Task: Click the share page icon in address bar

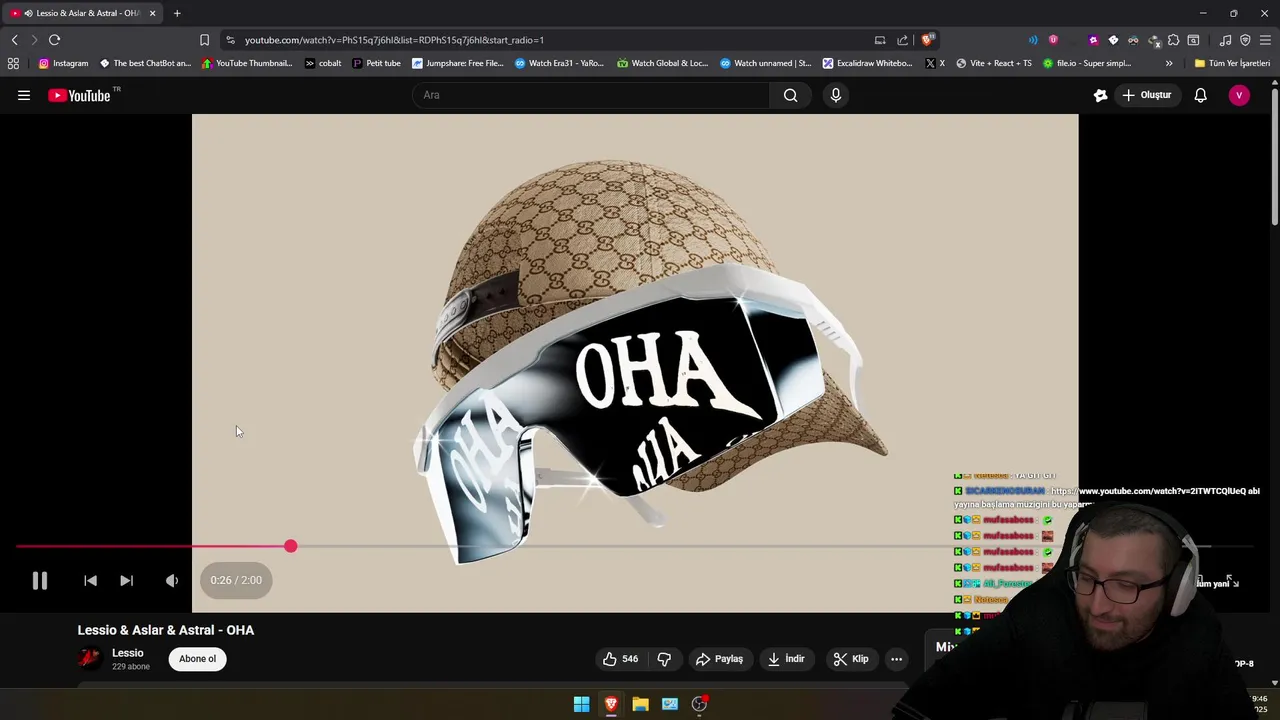Action: click(902, 40)
